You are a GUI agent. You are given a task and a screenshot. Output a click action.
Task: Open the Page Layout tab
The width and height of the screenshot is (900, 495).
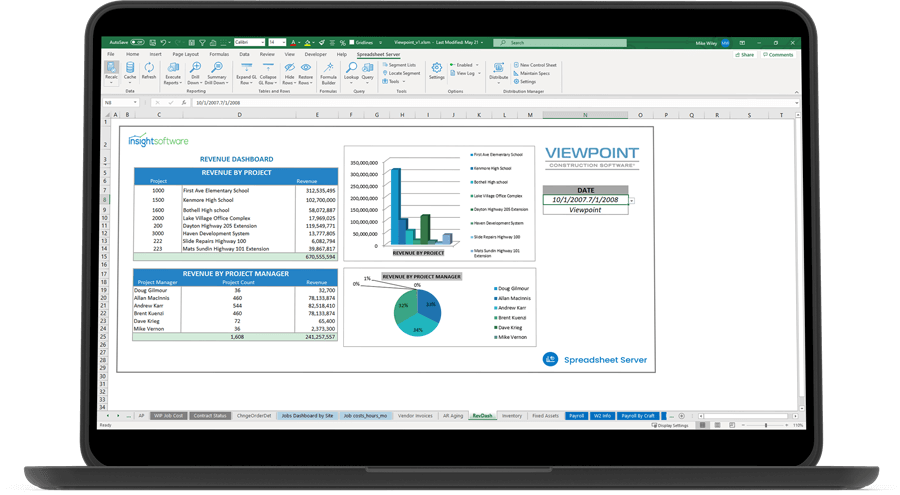(x=185, y=54)
